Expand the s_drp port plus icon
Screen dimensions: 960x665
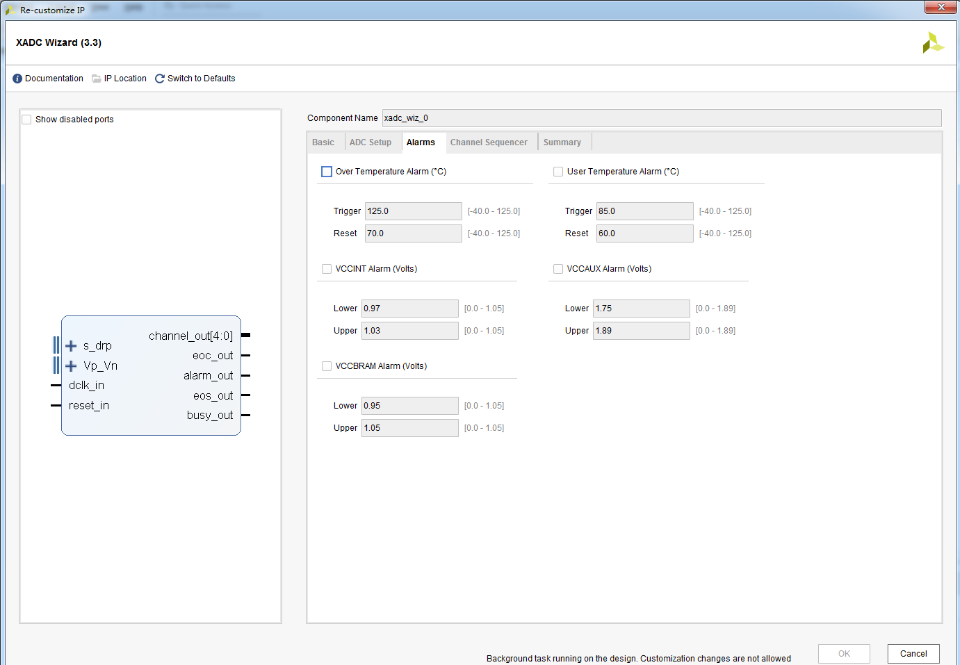coord(71,346)
